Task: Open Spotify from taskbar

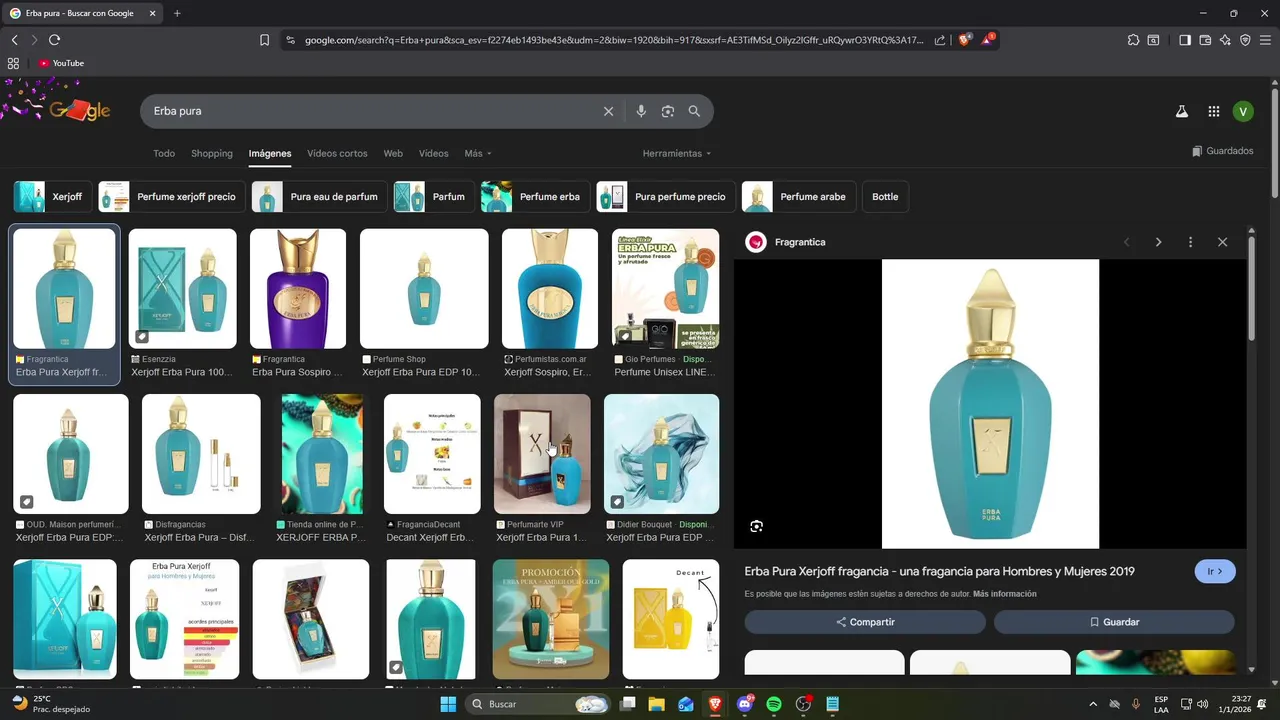Action: click(x=774, y=704)
